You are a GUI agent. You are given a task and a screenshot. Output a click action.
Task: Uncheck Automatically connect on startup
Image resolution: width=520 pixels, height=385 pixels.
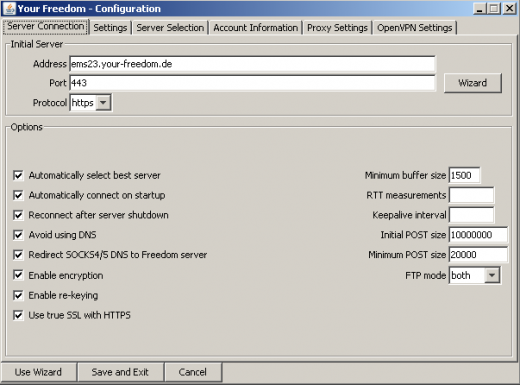(18, 195)
